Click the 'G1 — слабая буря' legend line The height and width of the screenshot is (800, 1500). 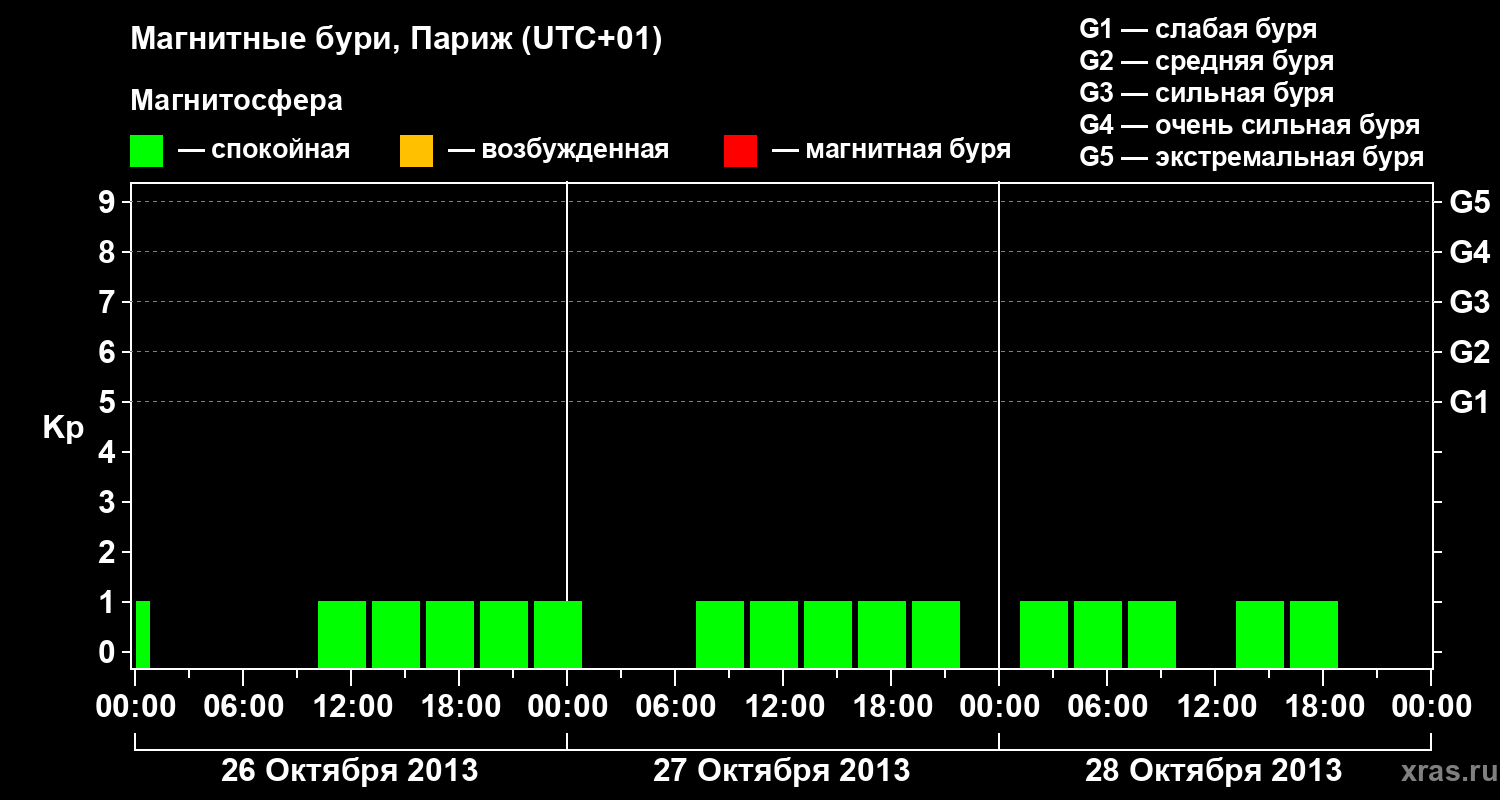coord(1198,29)
